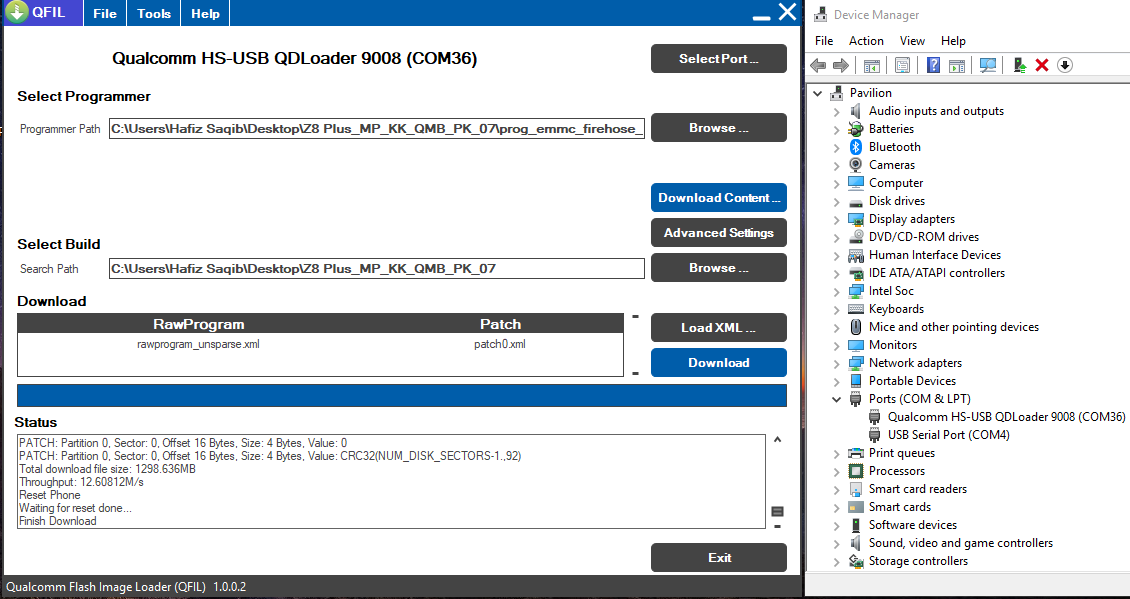Click the Download Content button

click(x=719, y=198)
